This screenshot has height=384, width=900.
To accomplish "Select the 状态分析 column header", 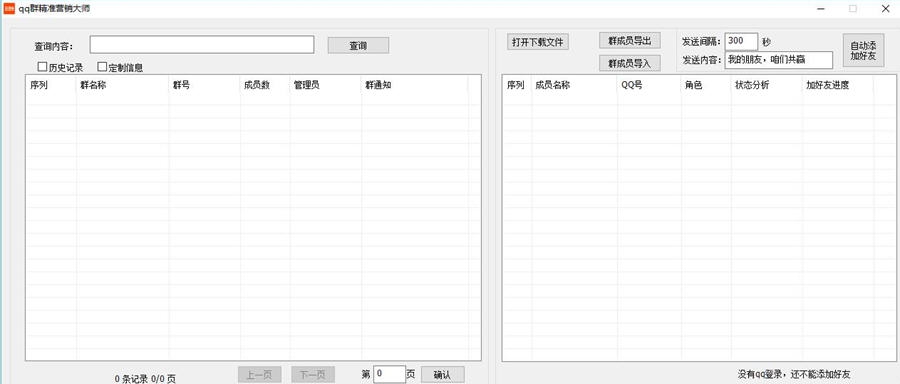I will coord(766,86).
